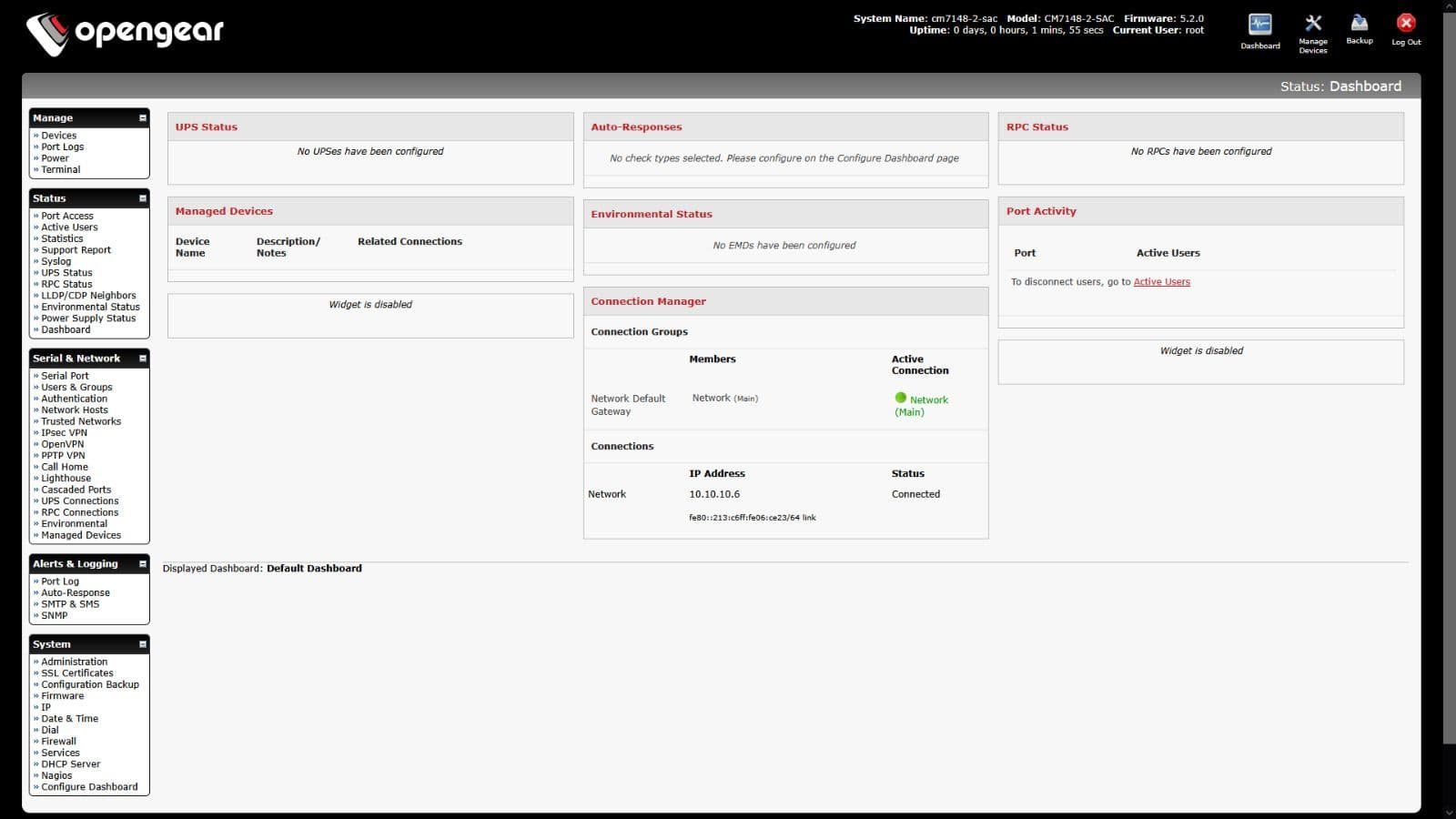The width and height of the screenshot is (1456, 819).
Task: Collapse the System menu section
Action: [x=142, y=644]
